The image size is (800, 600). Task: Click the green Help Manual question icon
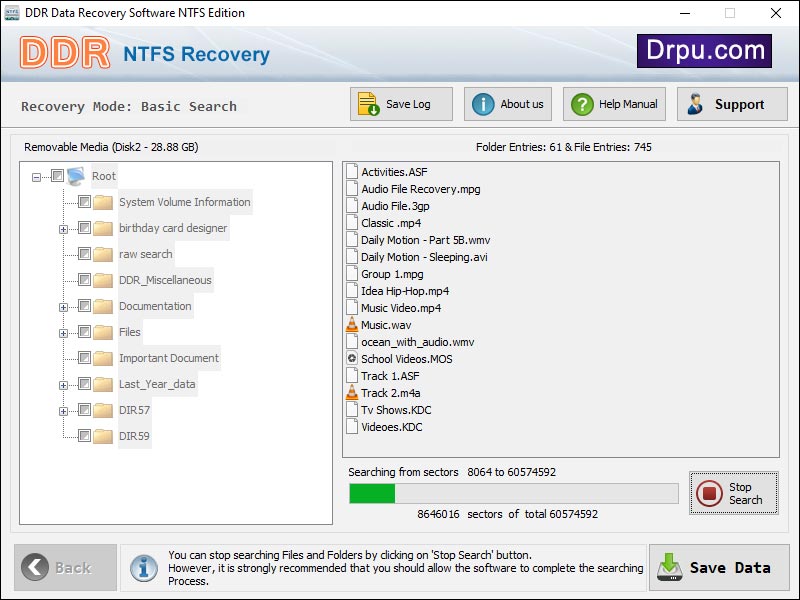click(x=585, y=103)
